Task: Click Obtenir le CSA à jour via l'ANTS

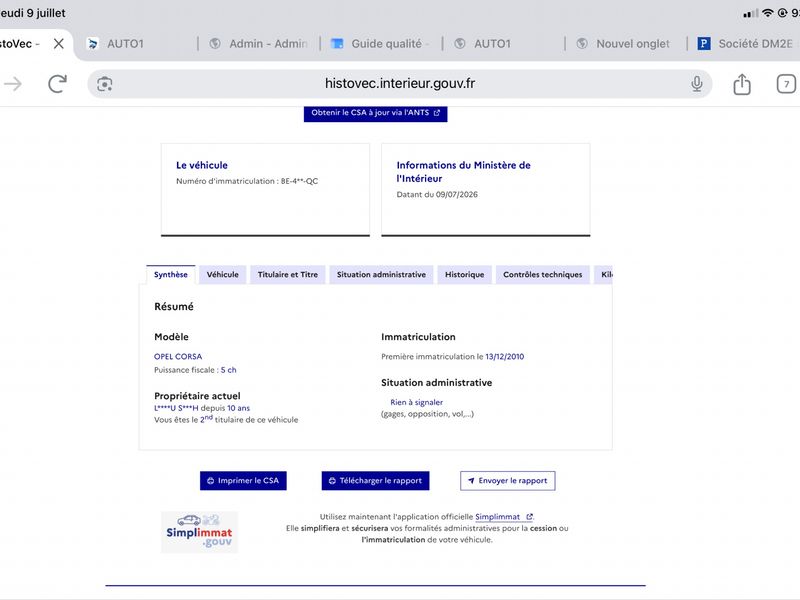Action: point(376,113)
